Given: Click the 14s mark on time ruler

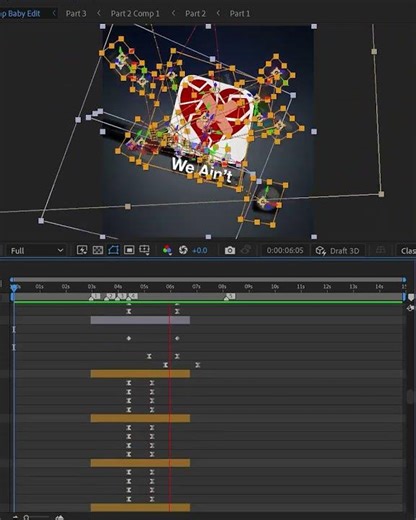Looking at the screenshot, I should pos(379,287).
